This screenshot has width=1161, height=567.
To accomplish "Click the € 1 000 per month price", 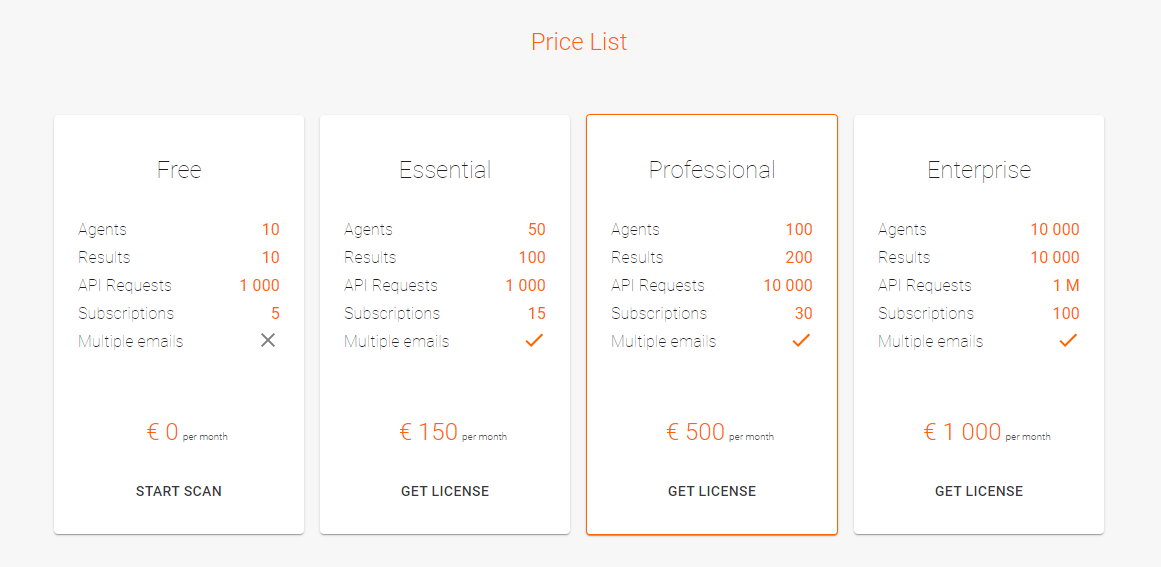I will point(985,432).
